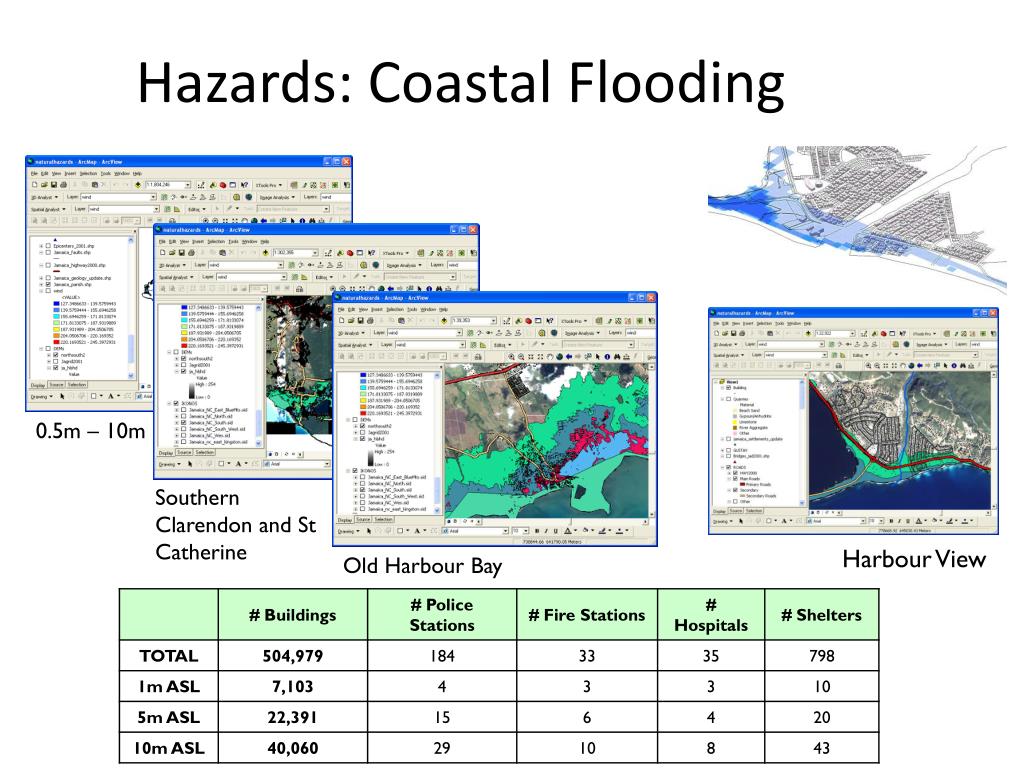This screenshot has width=1024, height=768.
Task: Click New document icon in Old Harbour Bay window
Action: tap(342, 321)
